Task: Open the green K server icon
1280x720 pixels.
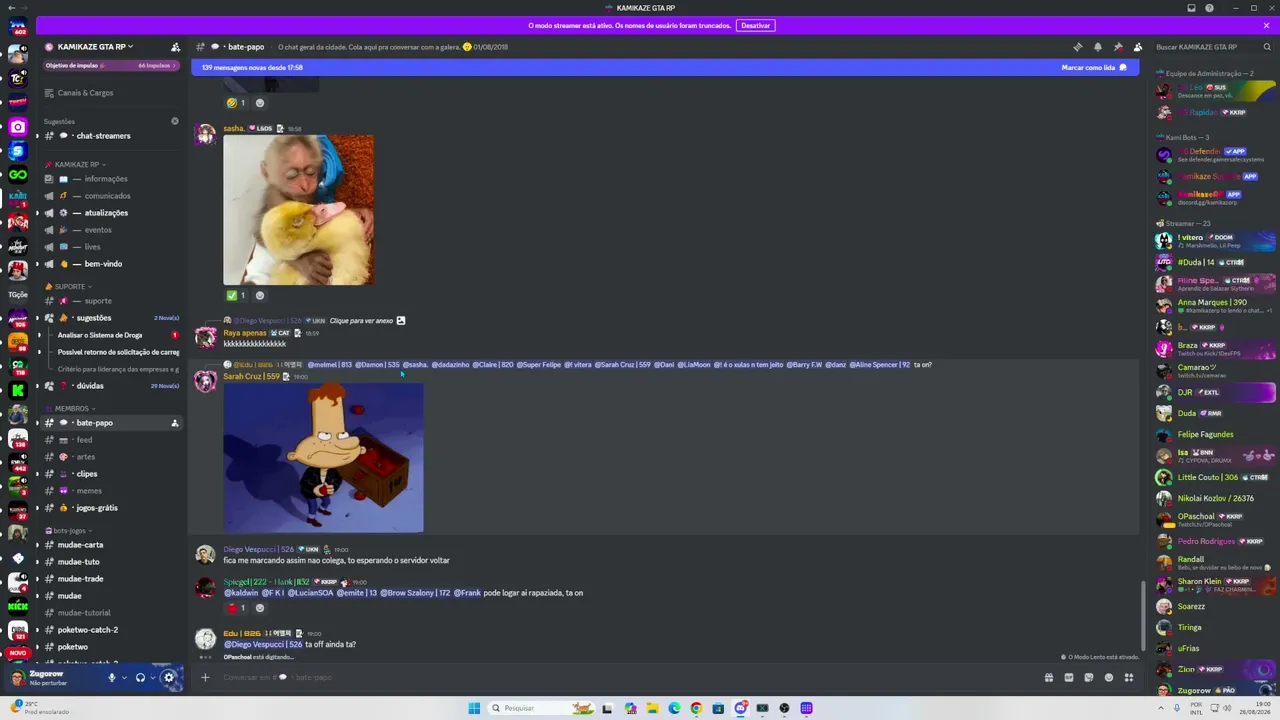Action: (x=18, y=391)
